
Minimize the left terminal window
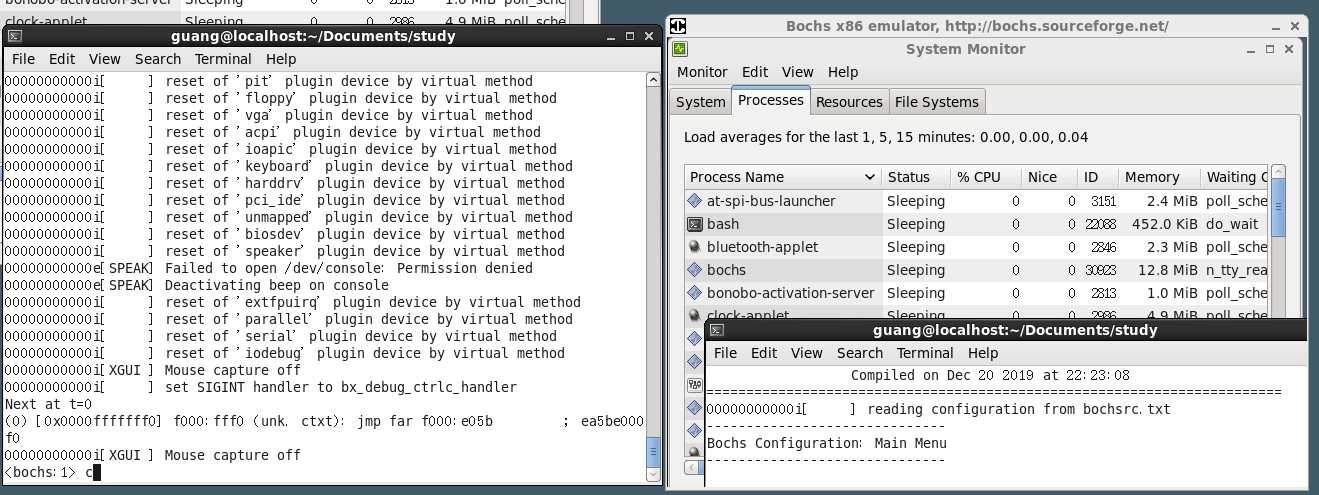[x=612, y=36]
